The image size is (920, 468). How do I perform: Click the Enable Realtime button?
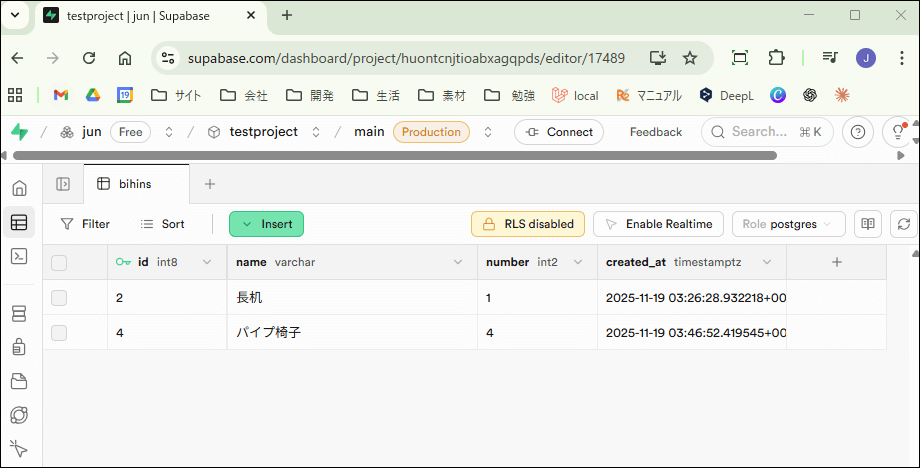point(658,224)
